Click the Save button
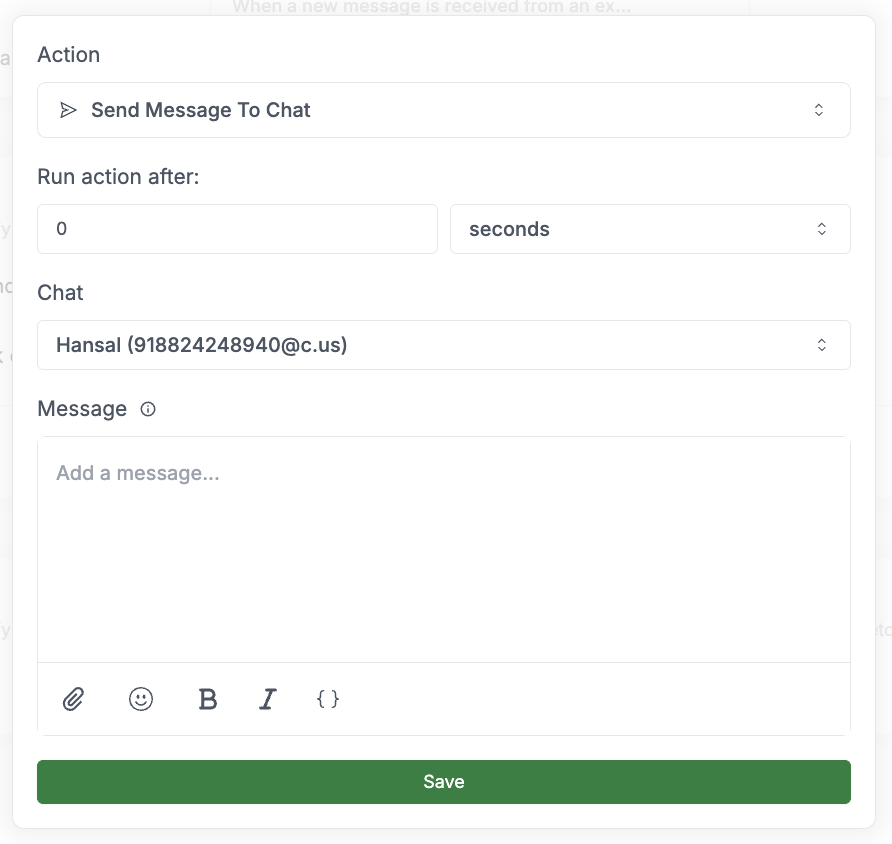The height and width of the screenshot is (844, 892). 444,781
